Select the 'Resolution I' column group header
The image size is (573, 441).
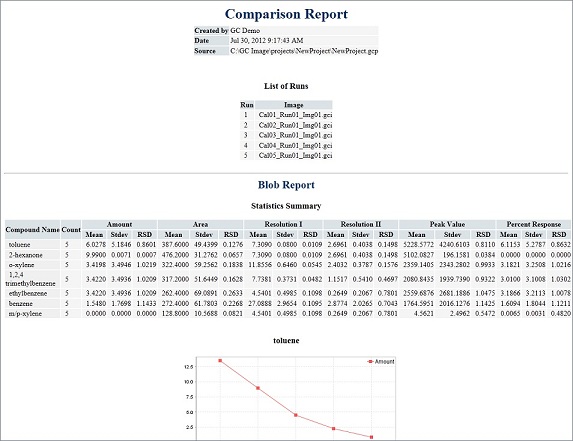coord(283,224)
